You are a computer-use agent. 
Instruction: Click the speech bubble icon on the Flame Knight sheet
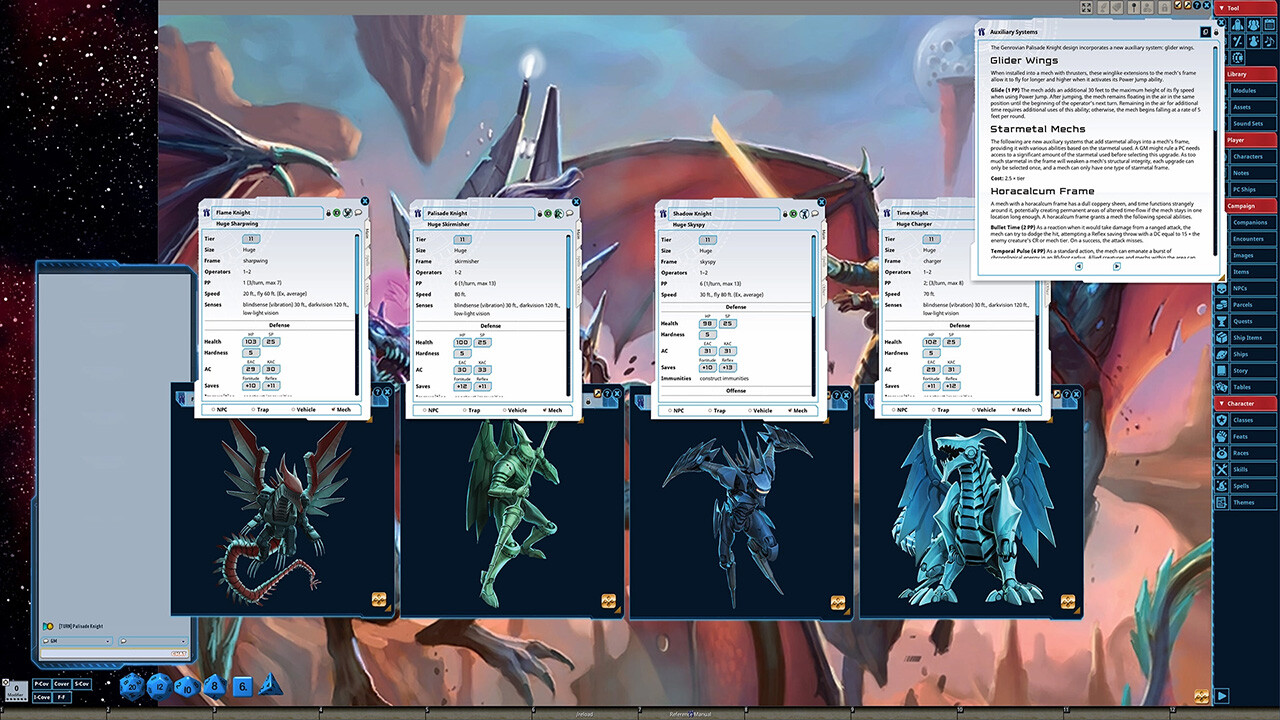pos(358,212)
